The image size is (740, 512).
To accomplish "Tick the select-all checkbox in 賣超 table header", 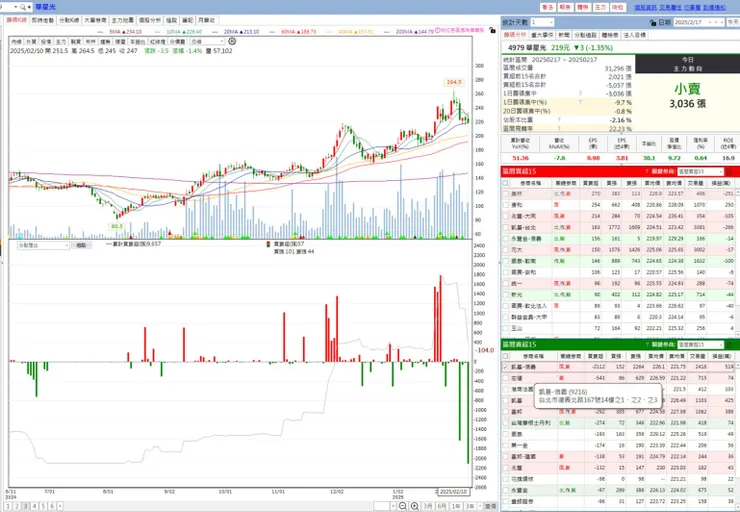I will point(505,356).
